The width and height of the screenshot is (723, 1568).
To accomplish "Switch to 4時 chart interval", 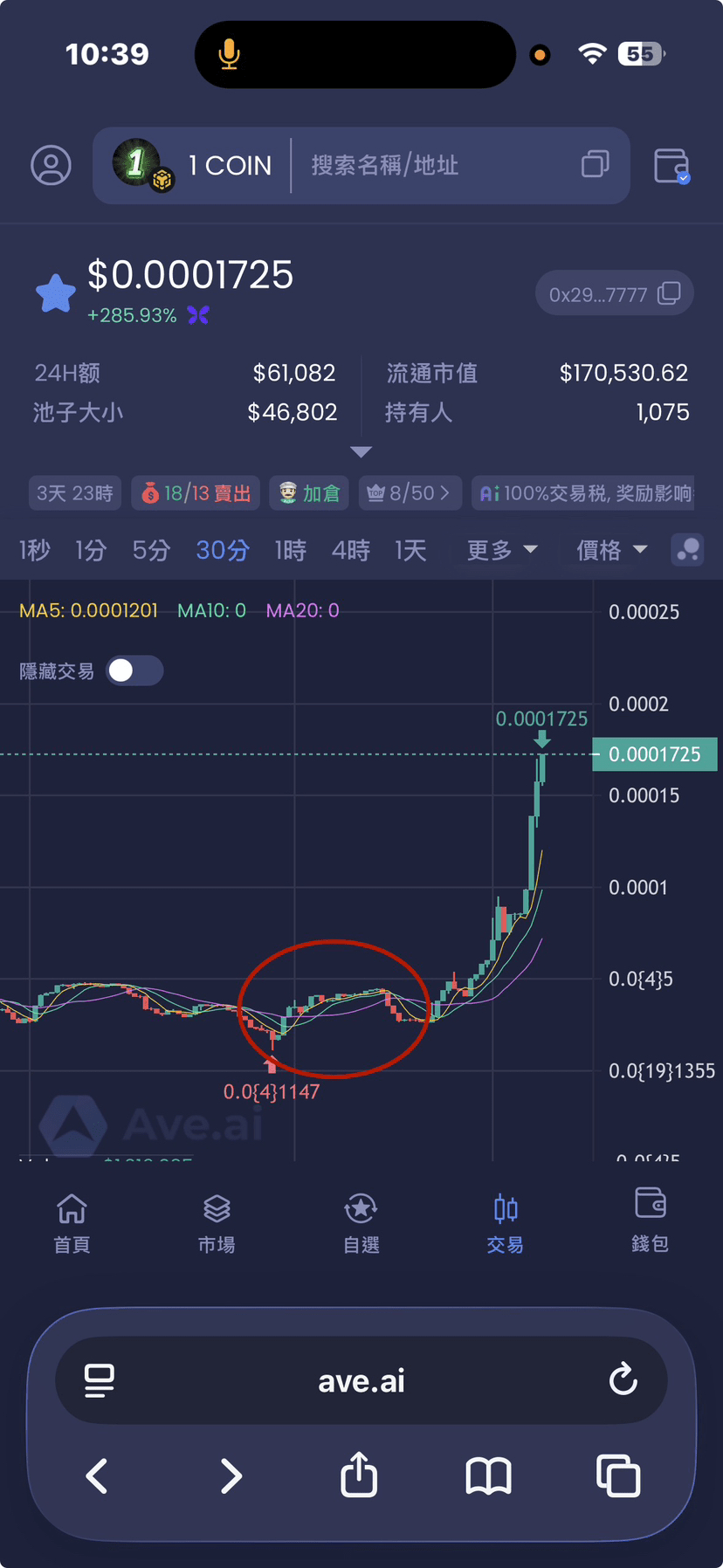I will coord(351,550).
